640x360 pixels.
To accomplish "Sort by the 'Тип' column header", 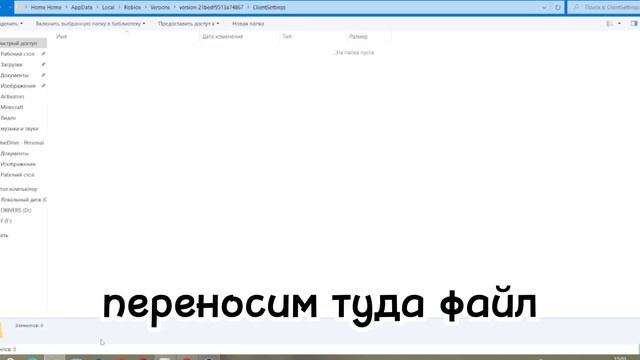I will point(287,36).
